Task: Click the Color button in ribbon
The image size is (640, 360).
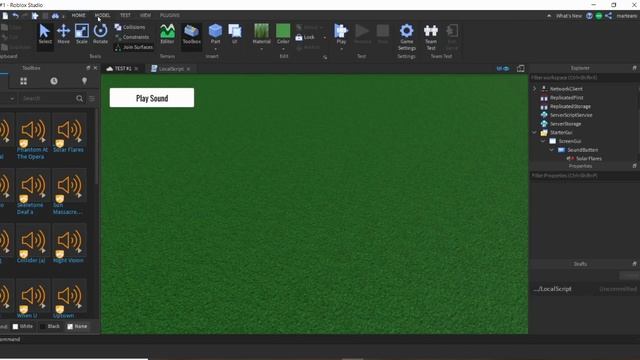Action: click(283, 35)
